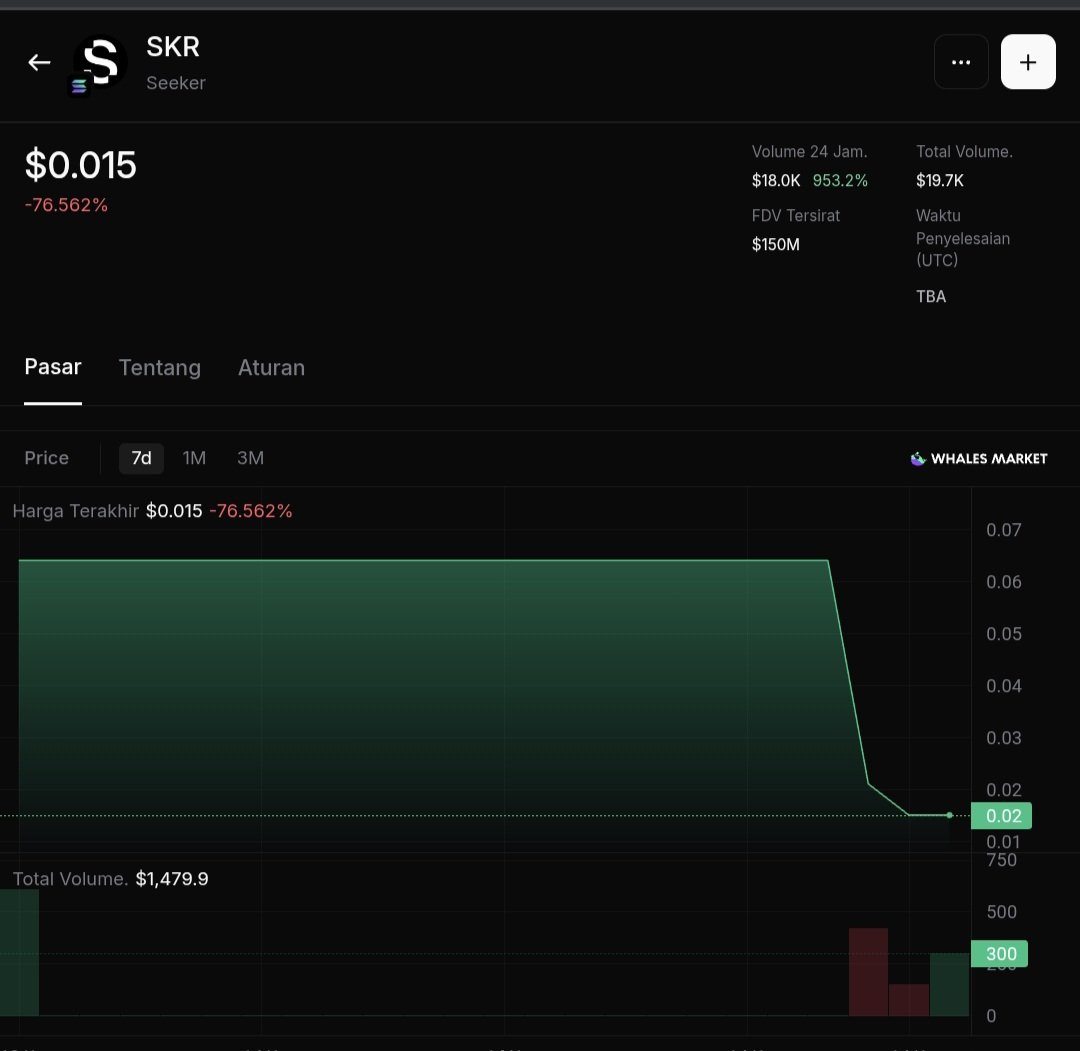Click the 953.2% volume change
The height and width of the screenshot is (1051, 1080).
[840, 180]
